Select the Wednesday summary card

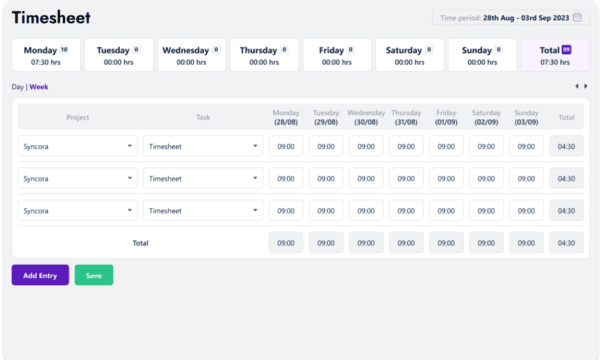click(x=191, y=55)
